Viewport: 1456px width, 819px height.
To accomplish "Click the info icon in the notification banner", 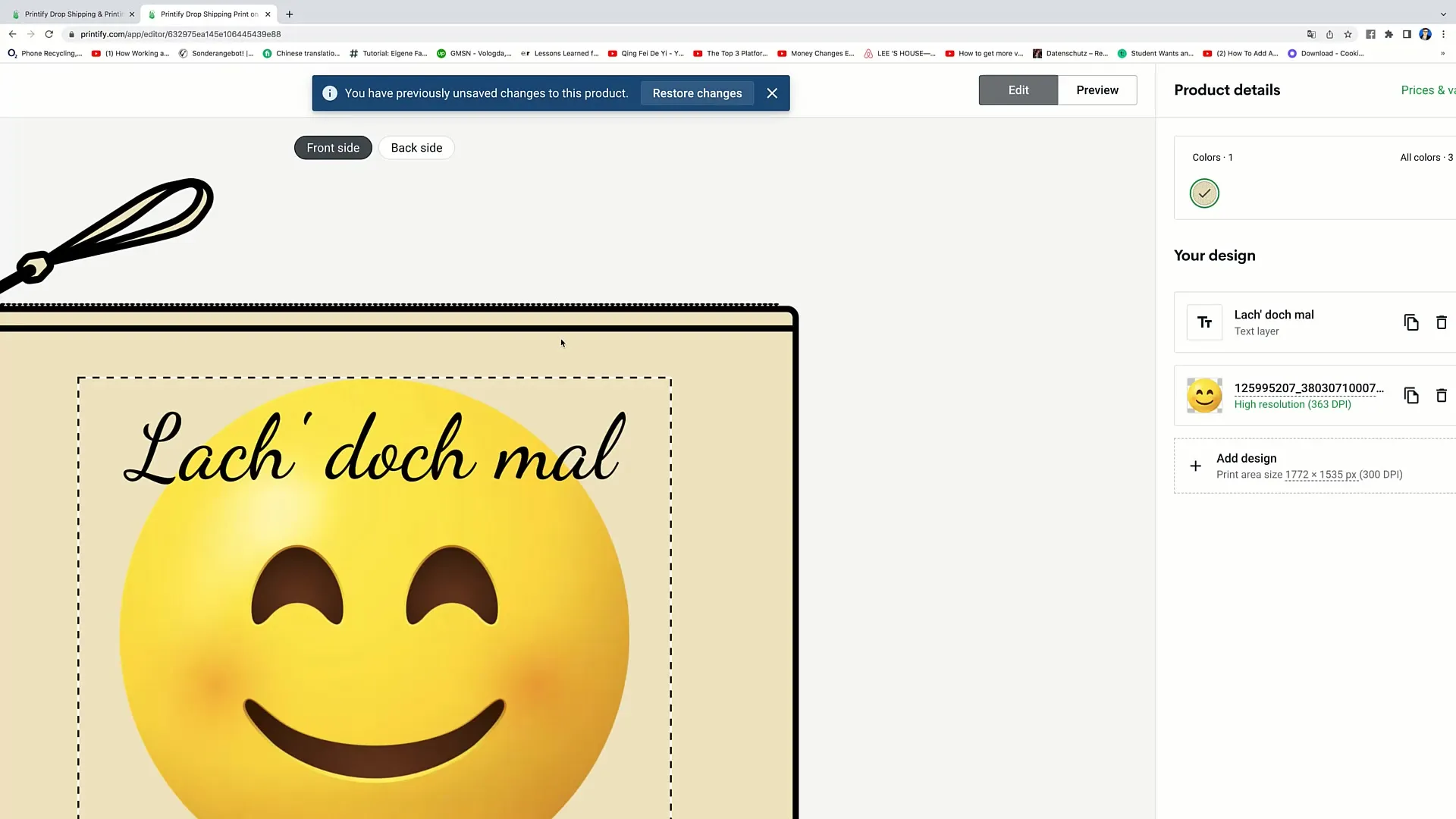I will pos(330,93).
